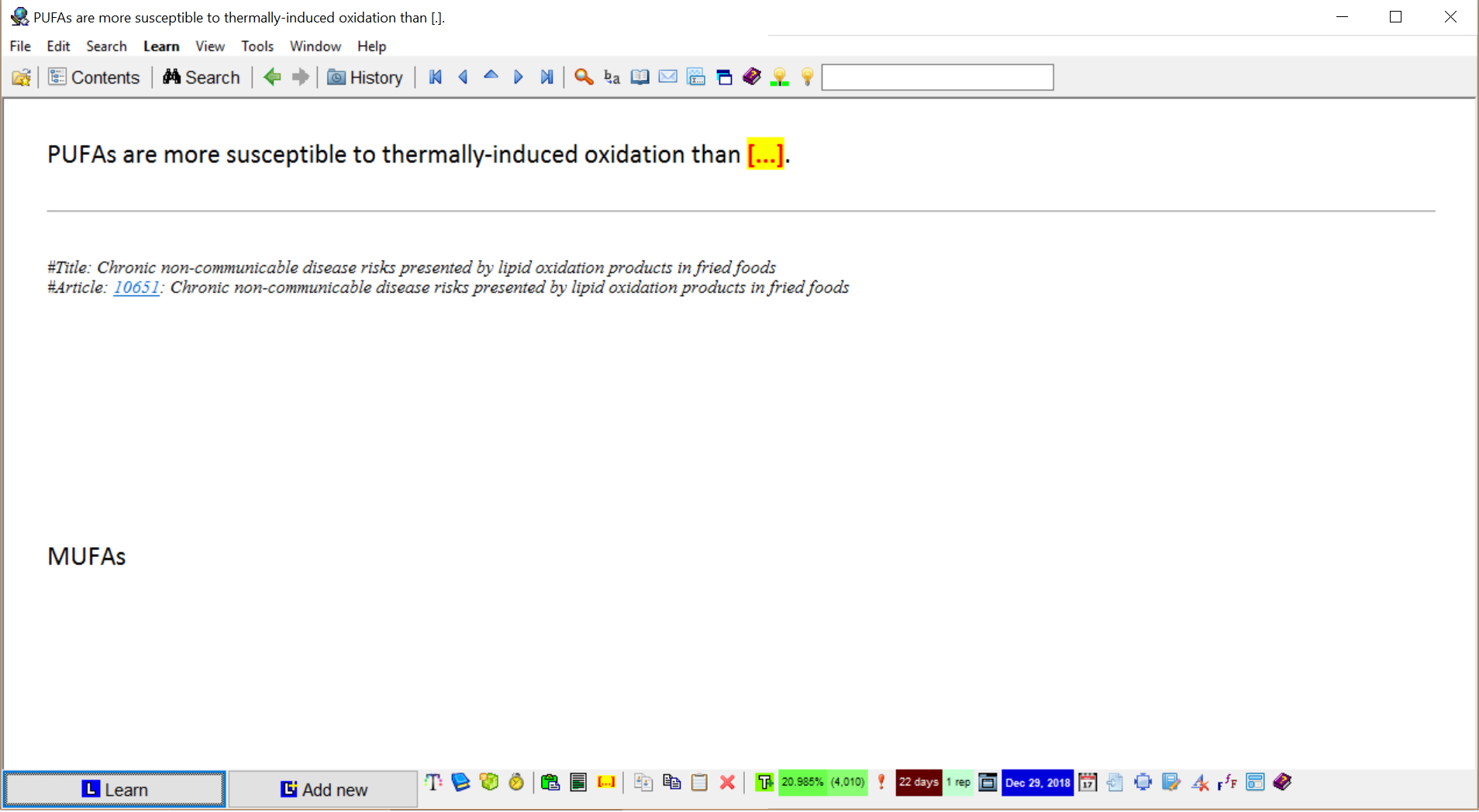Screen dimensions: 1479x812
Task: Click the search-and-replace 'ba' icon
Action: 612,77
